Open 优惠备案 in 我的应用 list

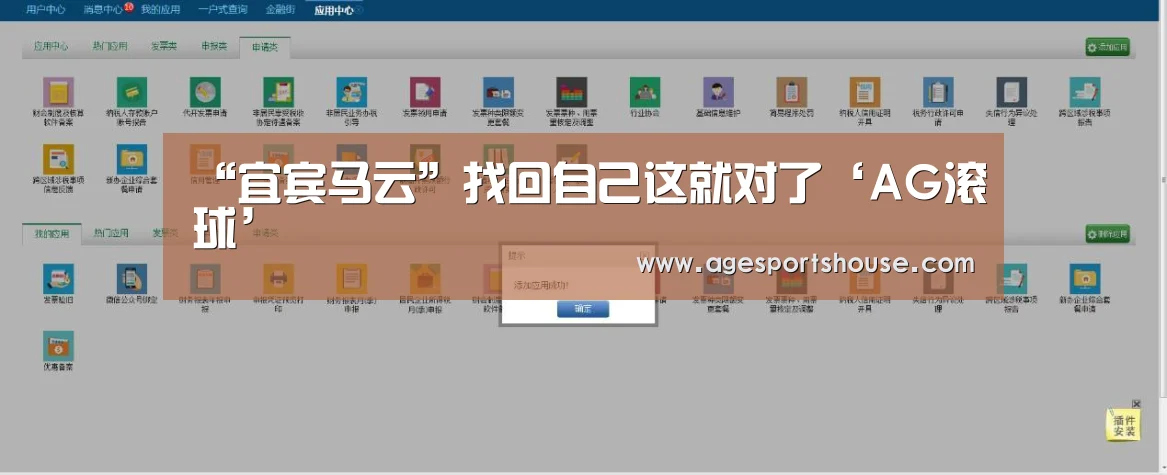point(58,346)
